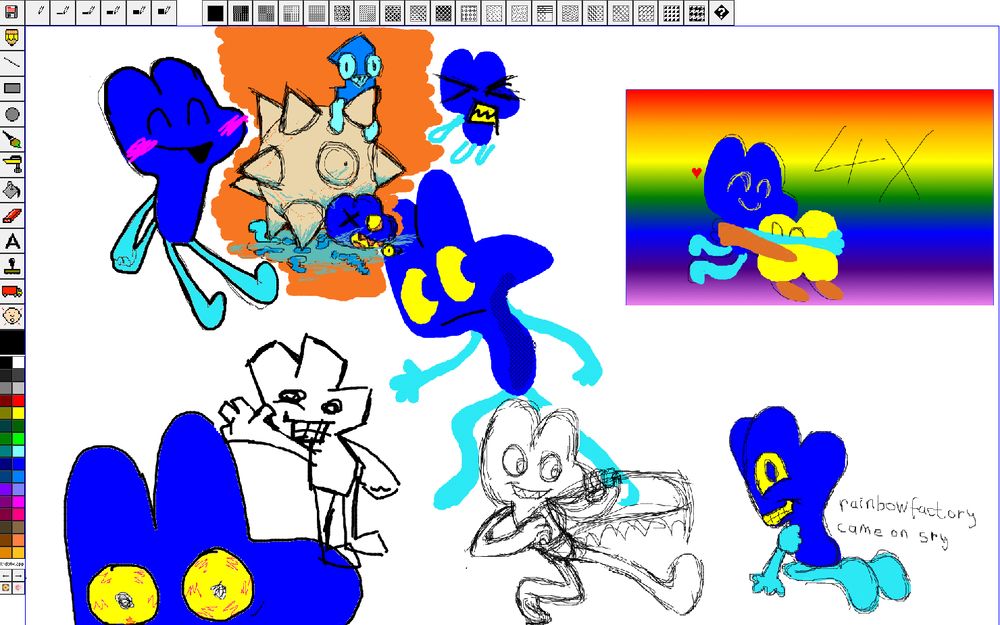Choose the fifth pencil thickness option
This screenshot has width=1000, height=625.
[139, 12]
